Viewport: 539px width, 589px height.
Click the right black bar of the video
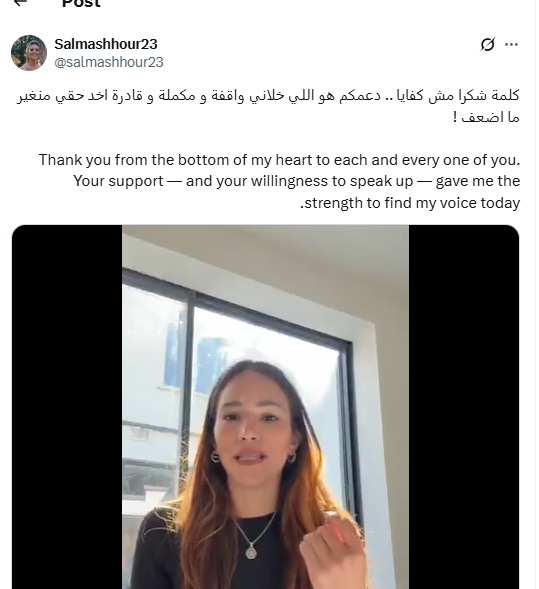pos(464,407)
